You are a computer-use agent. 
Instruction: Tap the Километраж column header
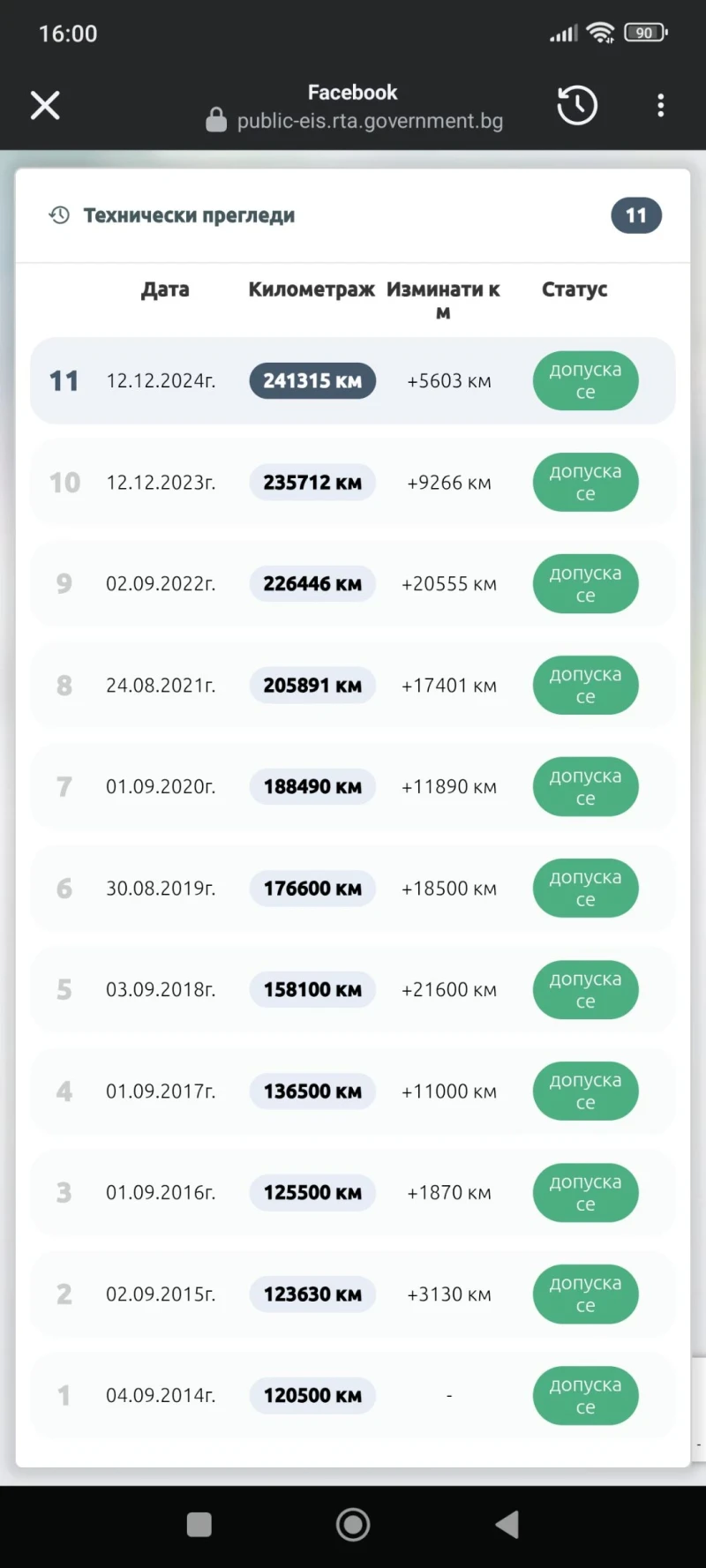coord(312,289)
